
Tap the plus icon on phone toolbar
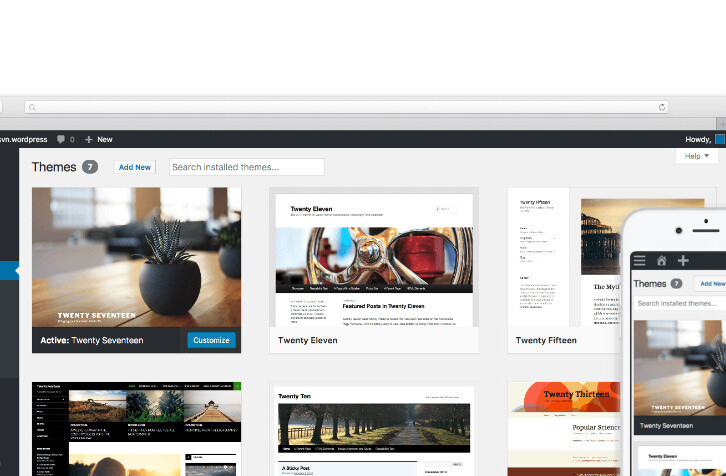[x=683, y=260]
